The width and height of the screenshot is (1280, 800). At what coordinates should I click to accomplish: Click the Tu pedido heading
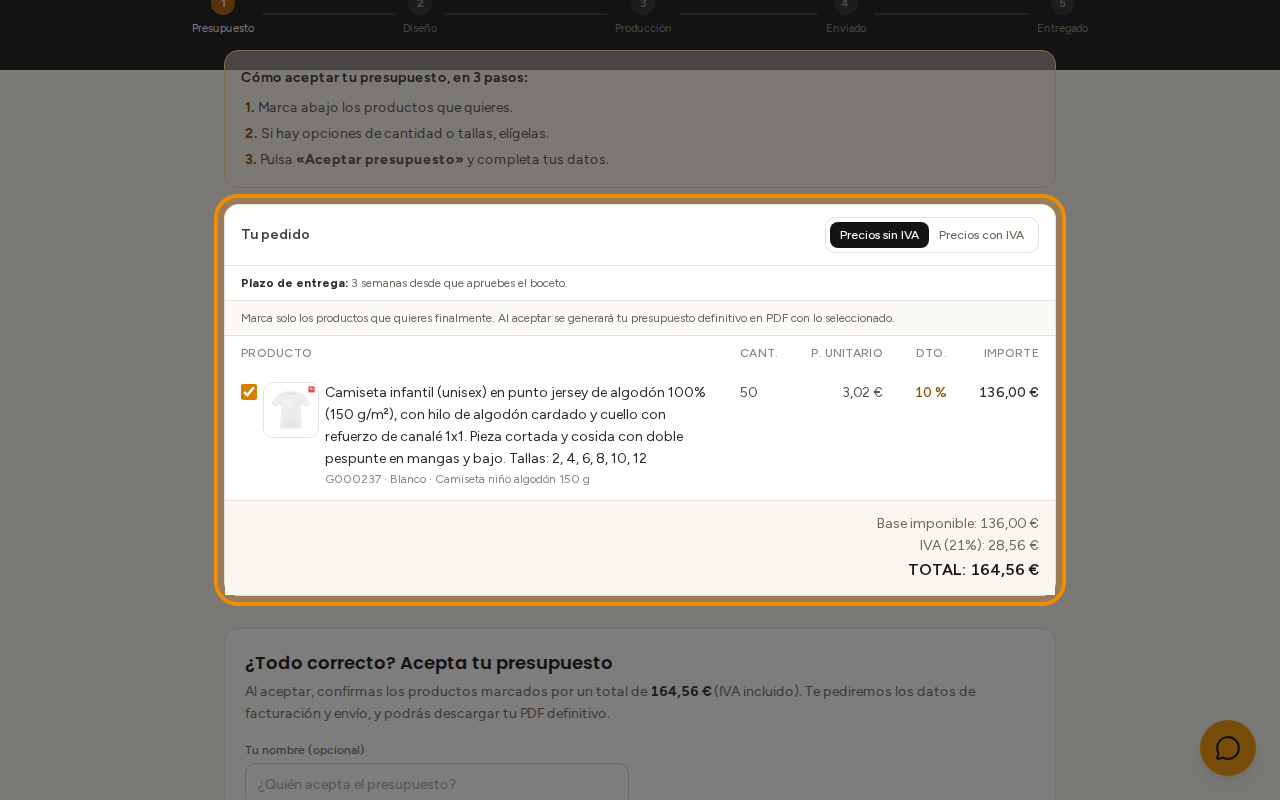pos(275,234)
